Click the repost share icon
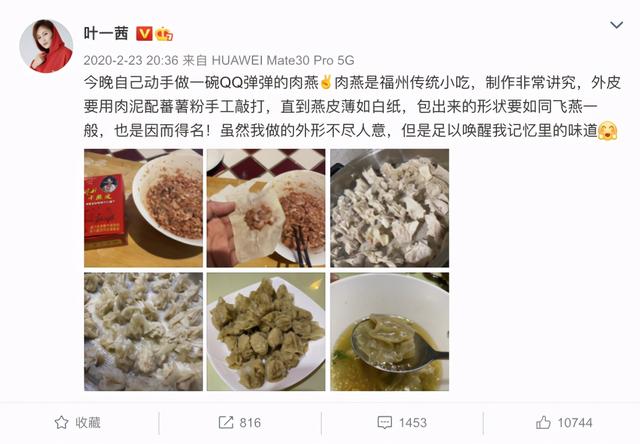This screenshot has width=640, height=444. 226,422
